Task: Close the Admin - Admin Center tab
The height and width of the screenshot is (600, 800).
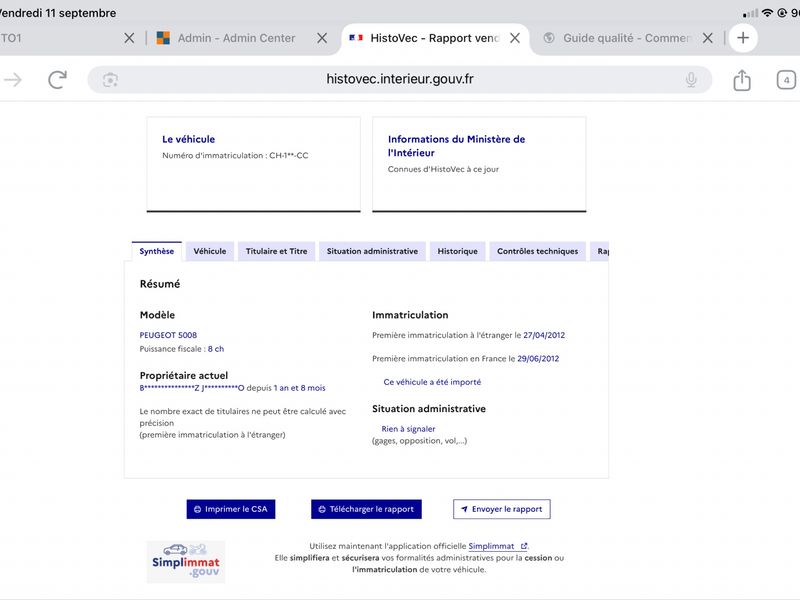Action: [322, 38]
